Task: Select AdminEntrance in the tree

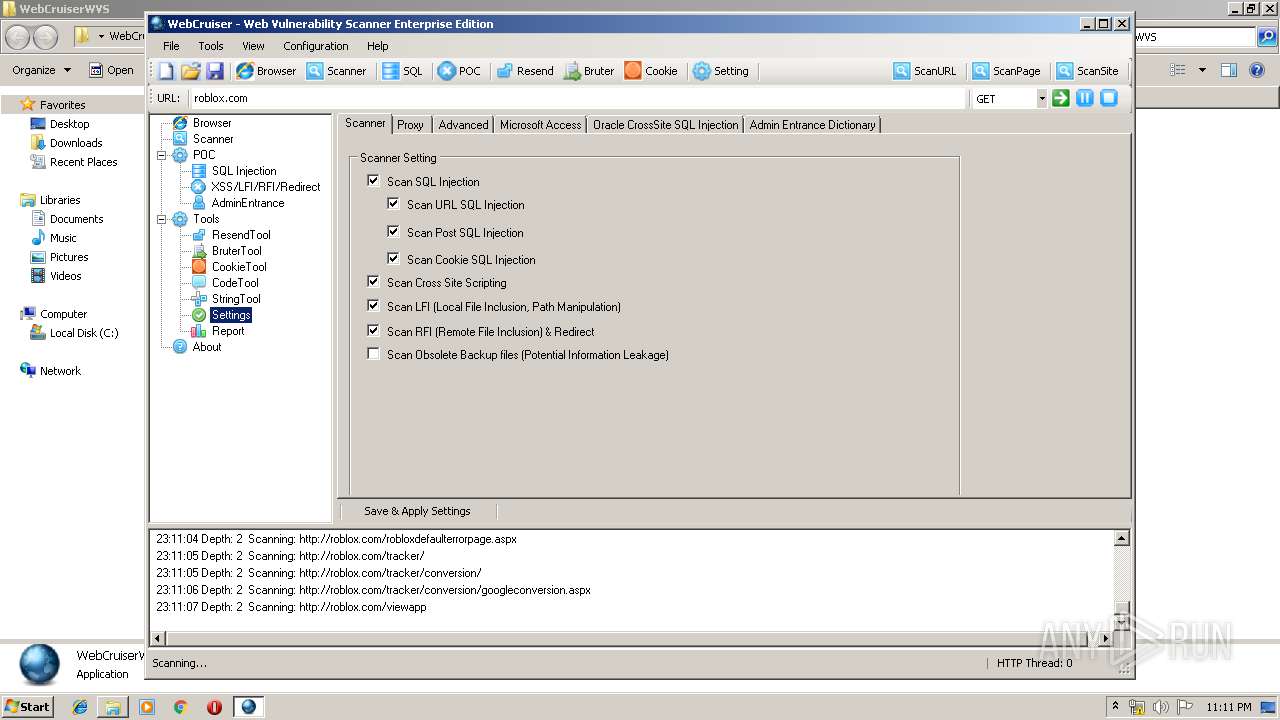Action: [x=248, y=203]
